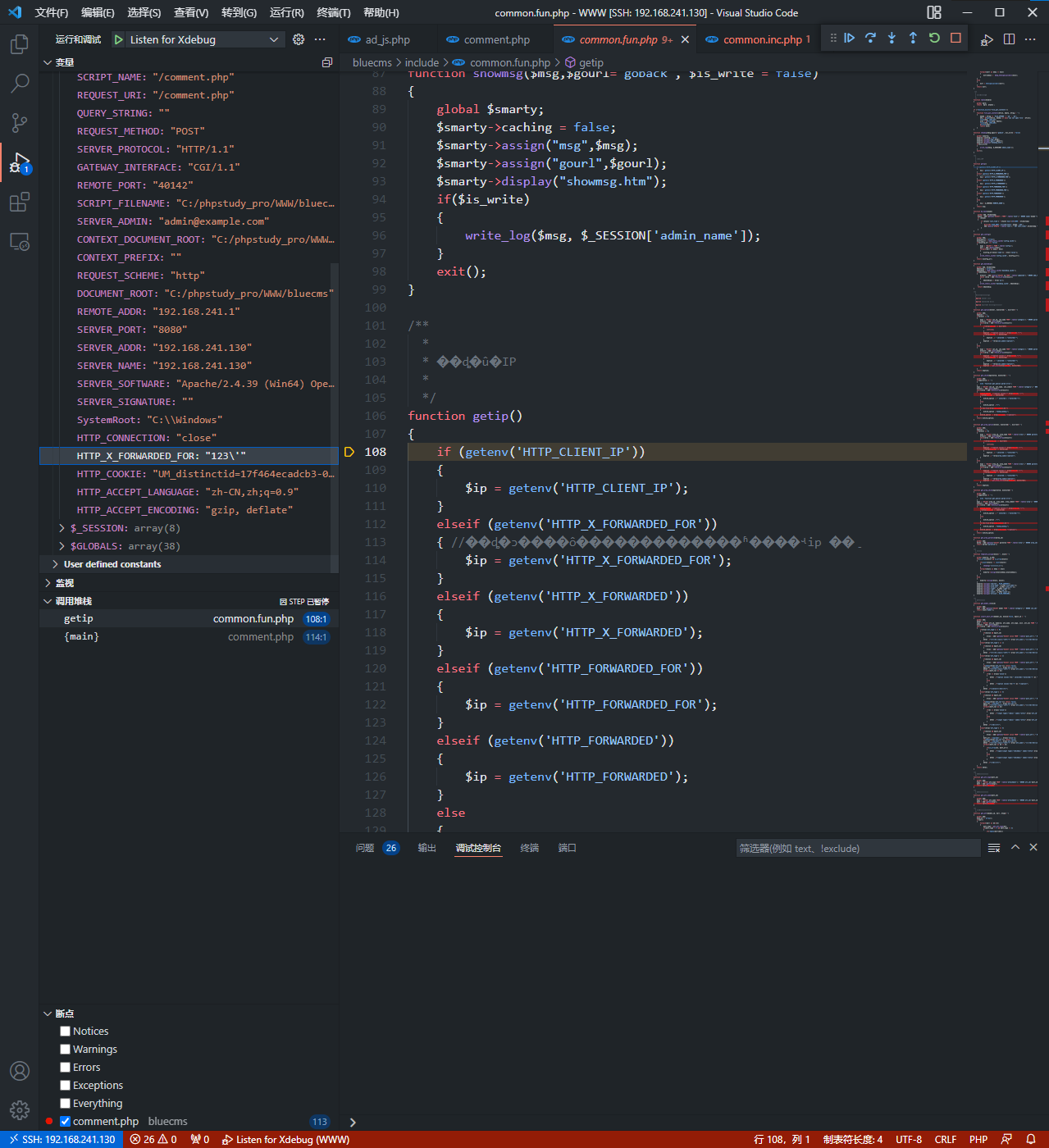Open the 终端(T) menu
Viewport: 1049px width, 1148px height.
[334, 12]
